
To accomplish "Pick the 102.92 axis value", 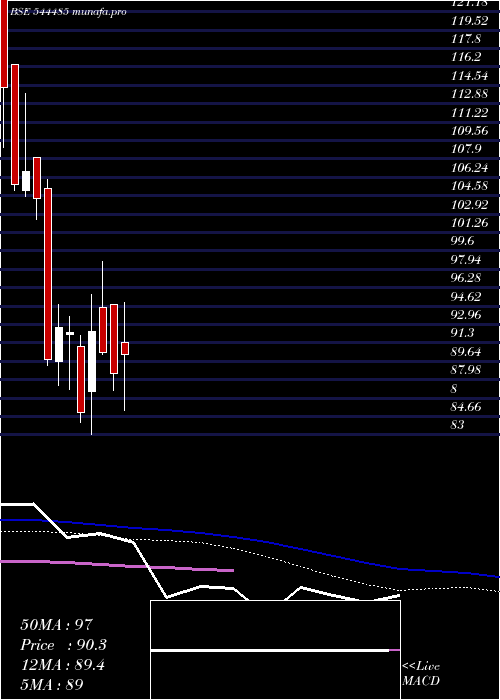I will point(469,204).
